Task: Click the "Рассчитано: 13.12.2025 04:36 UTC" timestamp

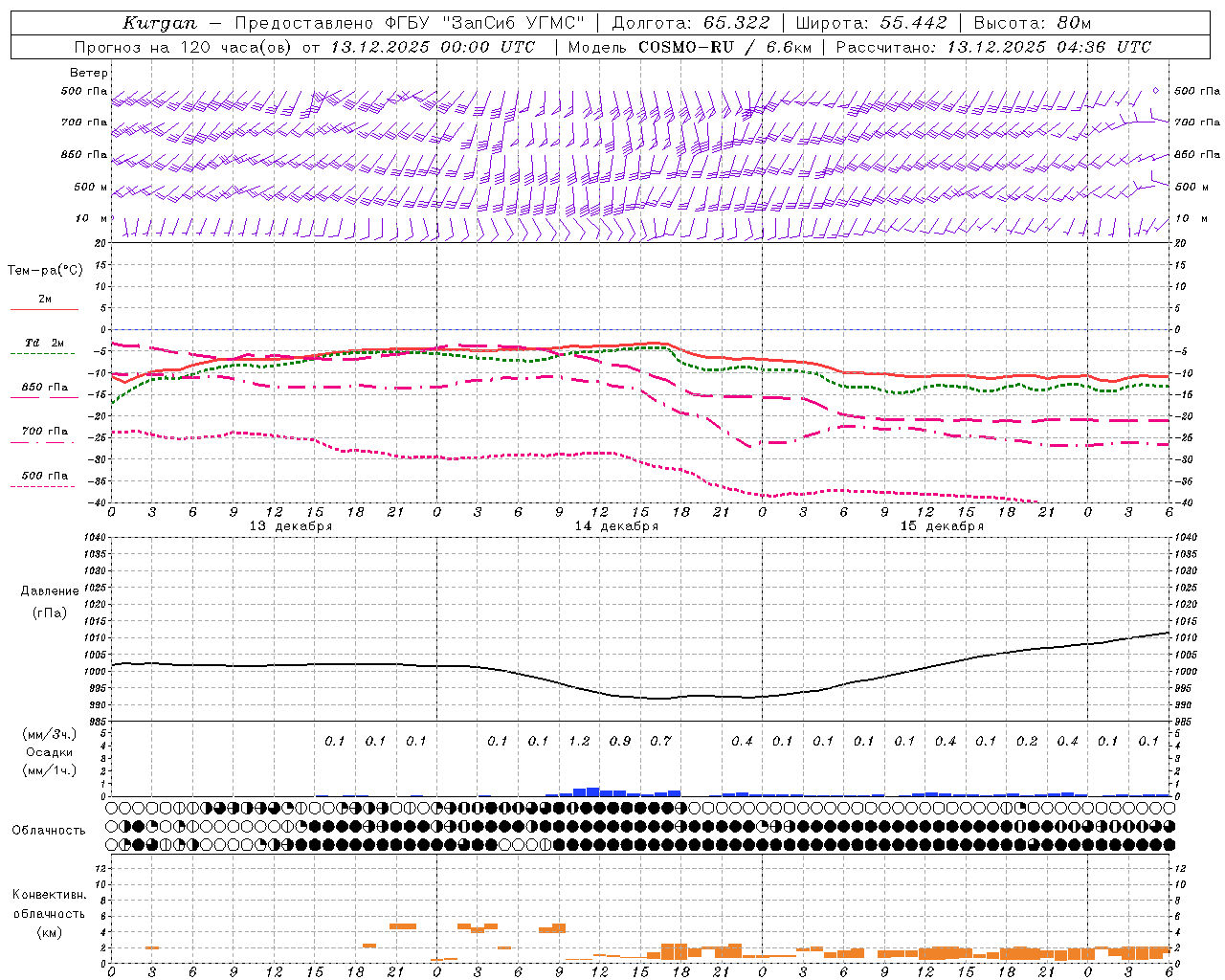Action: (x=993, y=47)
